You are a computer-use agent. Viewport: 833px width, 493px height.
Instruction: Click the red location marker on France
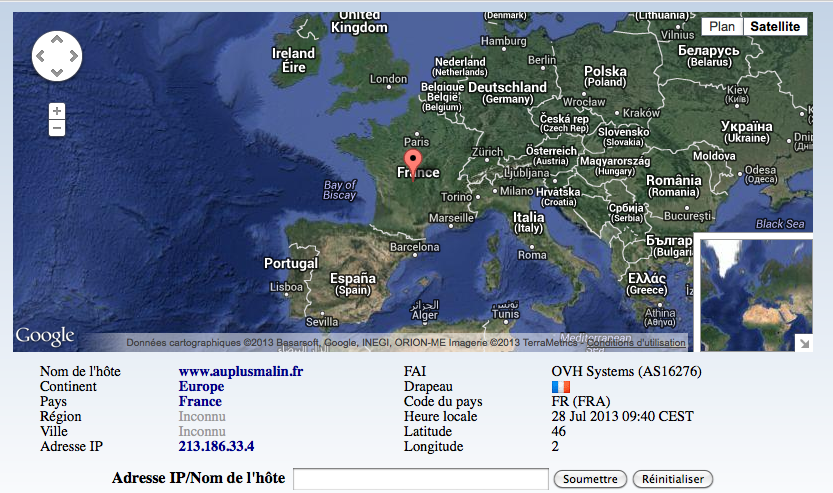[413, 163]
